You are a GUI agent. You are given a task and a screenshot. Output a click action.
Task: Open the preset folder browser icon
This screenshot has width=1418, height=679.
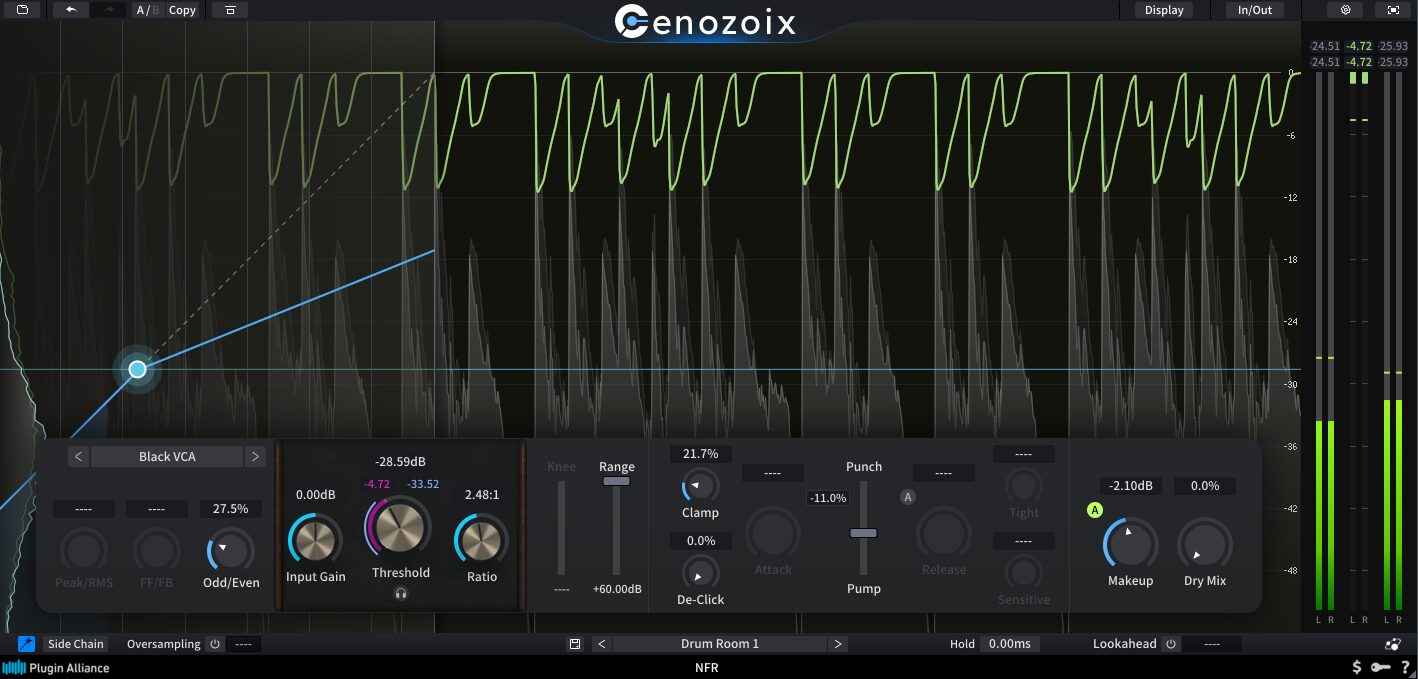click(x=23, y=10)
